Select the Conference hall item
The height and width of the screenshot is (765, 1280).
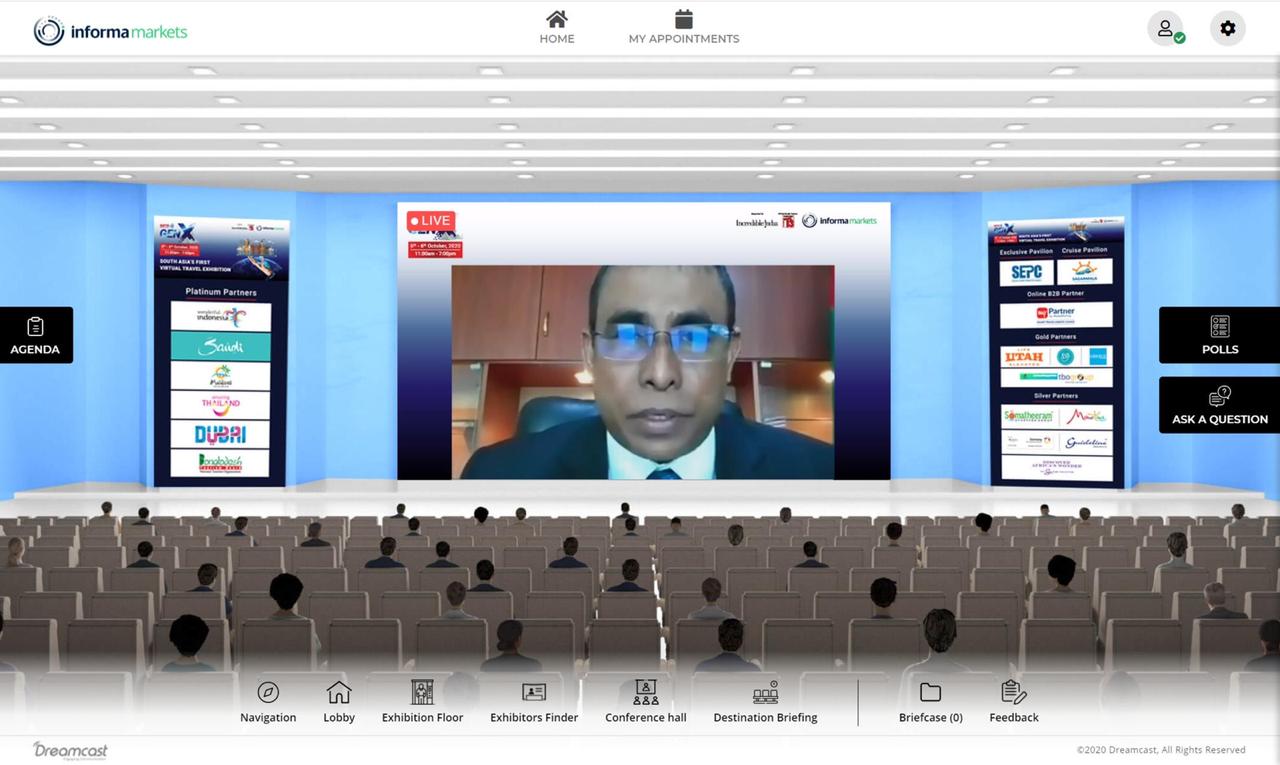coord(646,701)
